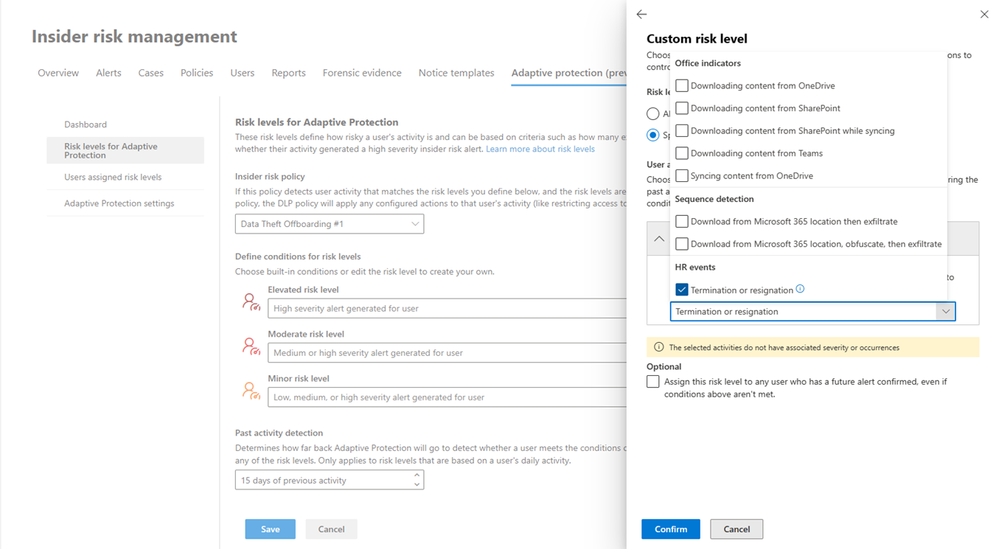
Task: Click info icon next to Termination or resignation
Action: (800, 289)
